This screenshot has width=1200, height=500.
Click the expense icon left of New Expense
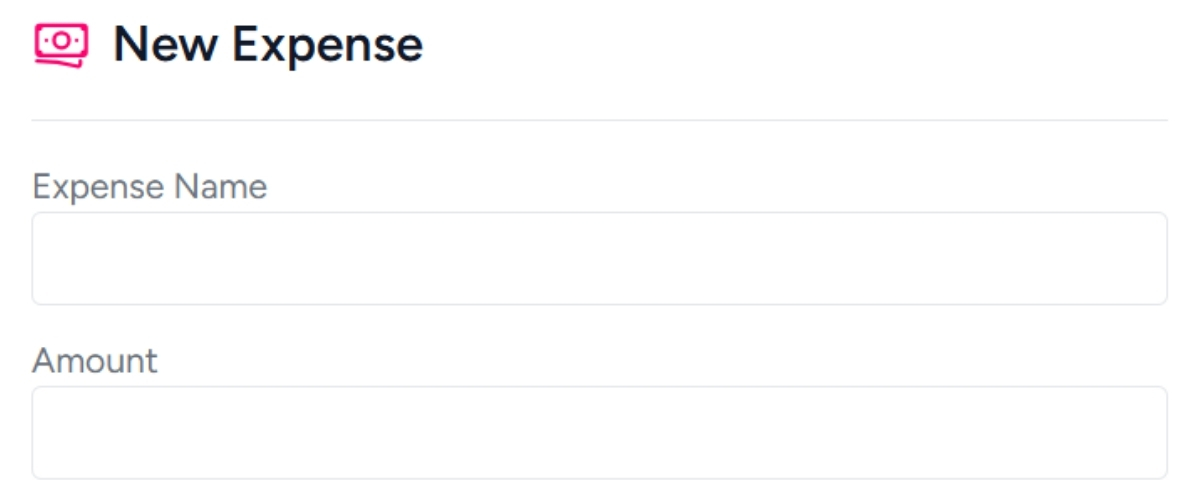tap(61, 45)
